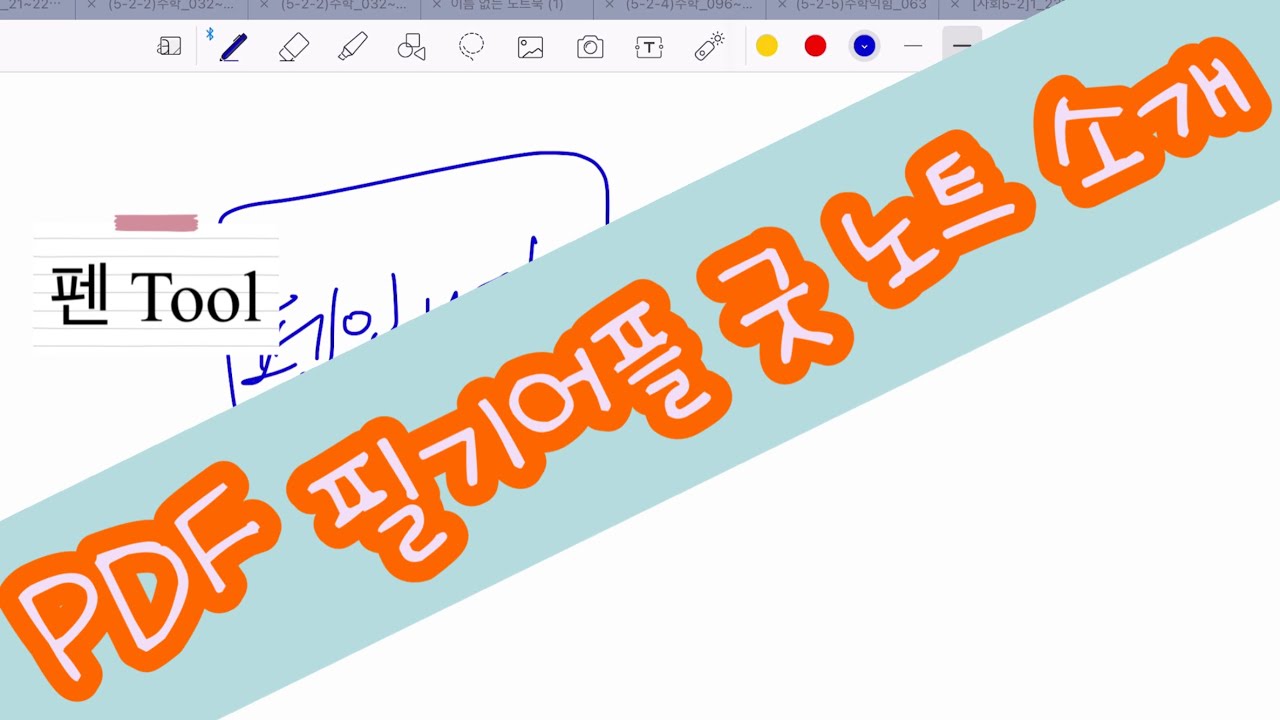Select the Pen tool
Image resolution: width=1280 pixels, height=720 pixels.
[233, 47]
